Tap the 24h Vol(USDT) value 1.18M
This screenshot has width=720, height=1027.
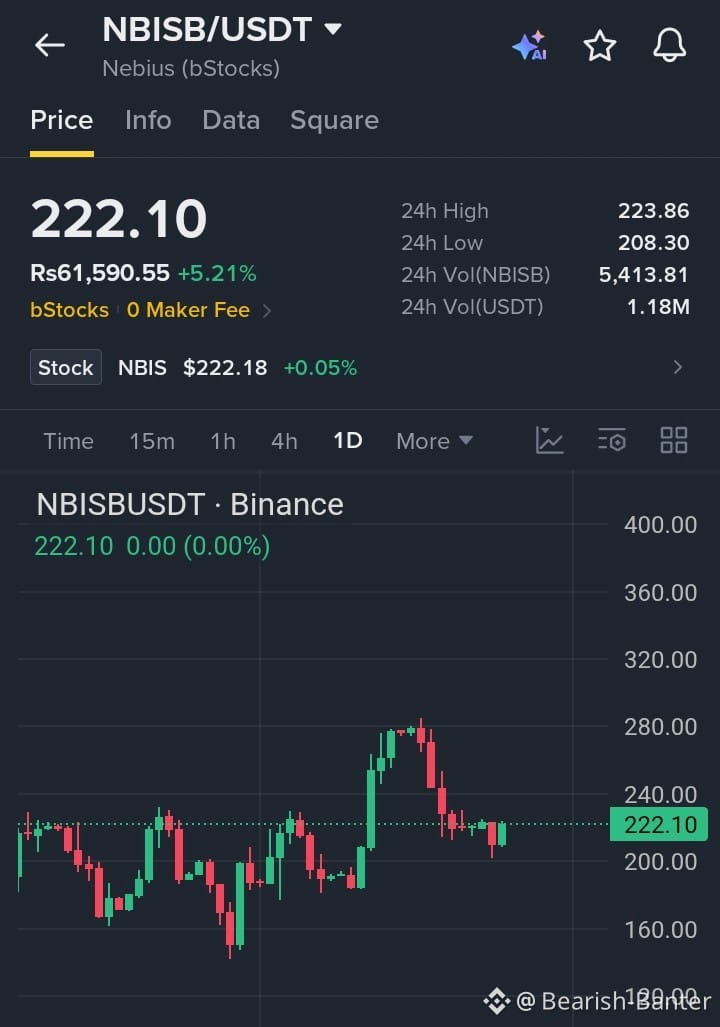coord(658,307)
